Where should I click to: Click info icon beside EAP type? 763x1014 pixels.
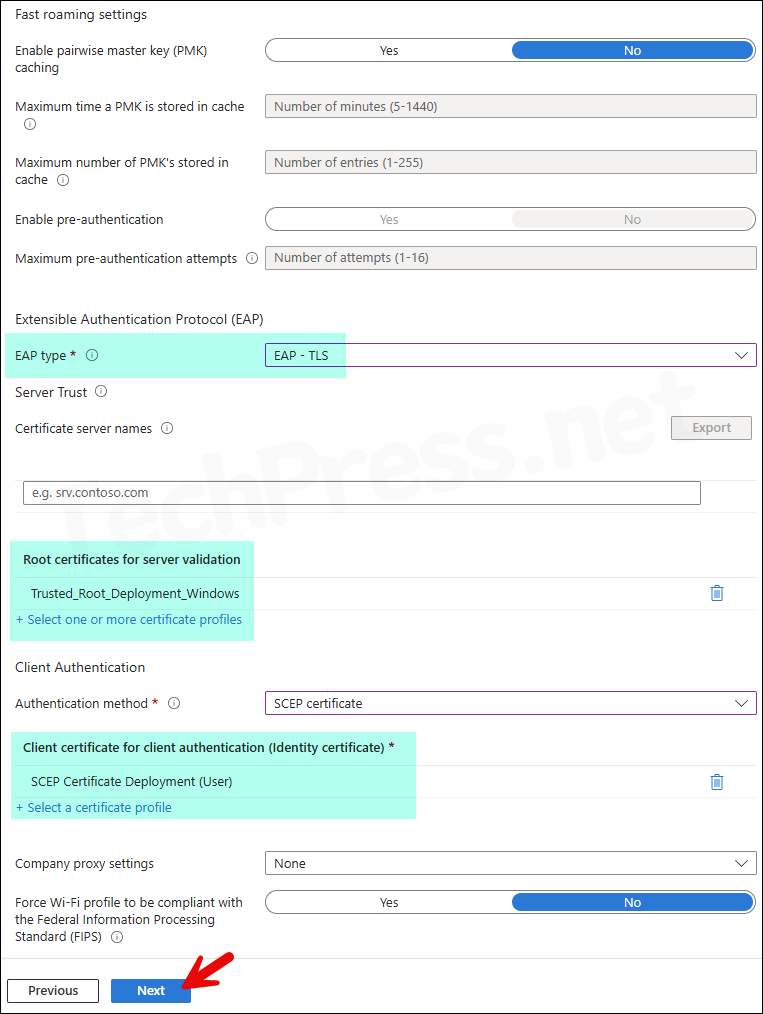click(x=92, y=355)
